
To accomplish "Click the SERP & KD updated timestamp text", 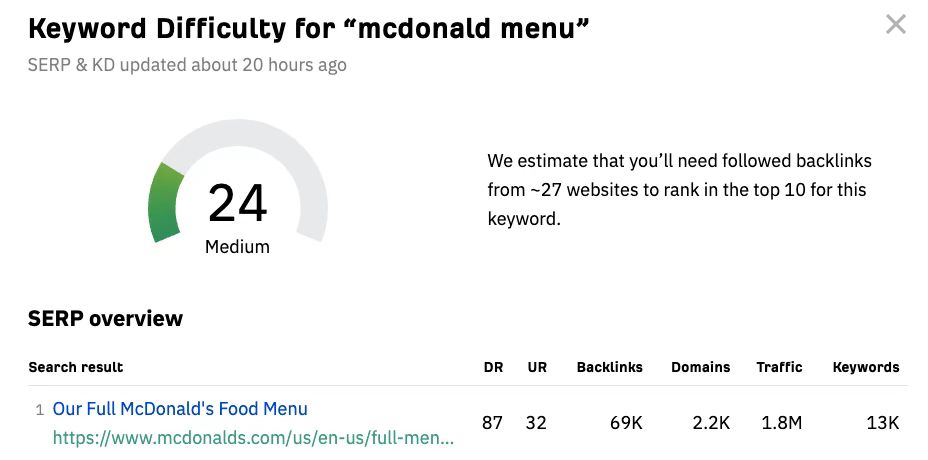I will (187, 65).
